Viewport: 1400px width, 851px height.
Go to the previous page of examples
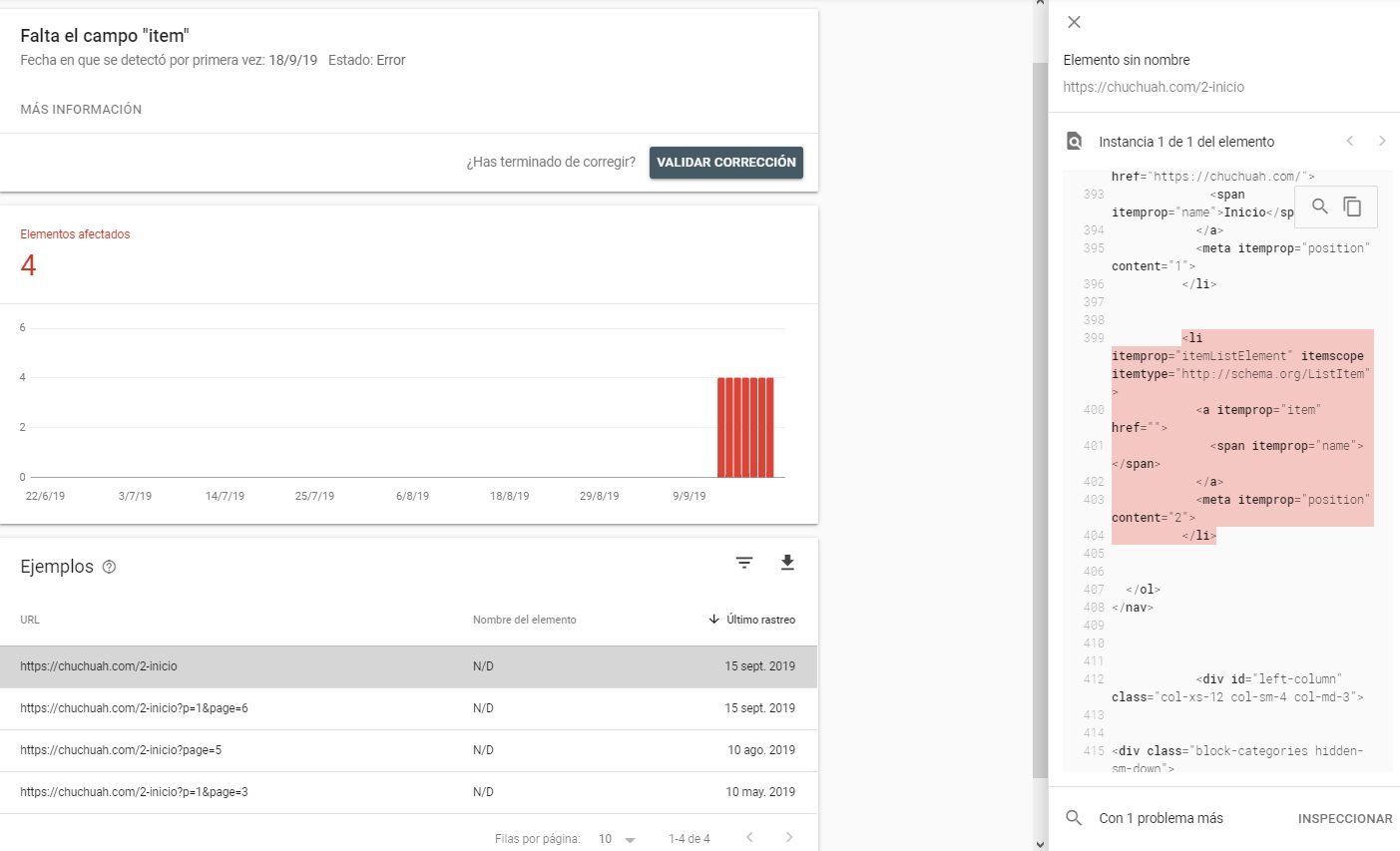pos(749,838)
